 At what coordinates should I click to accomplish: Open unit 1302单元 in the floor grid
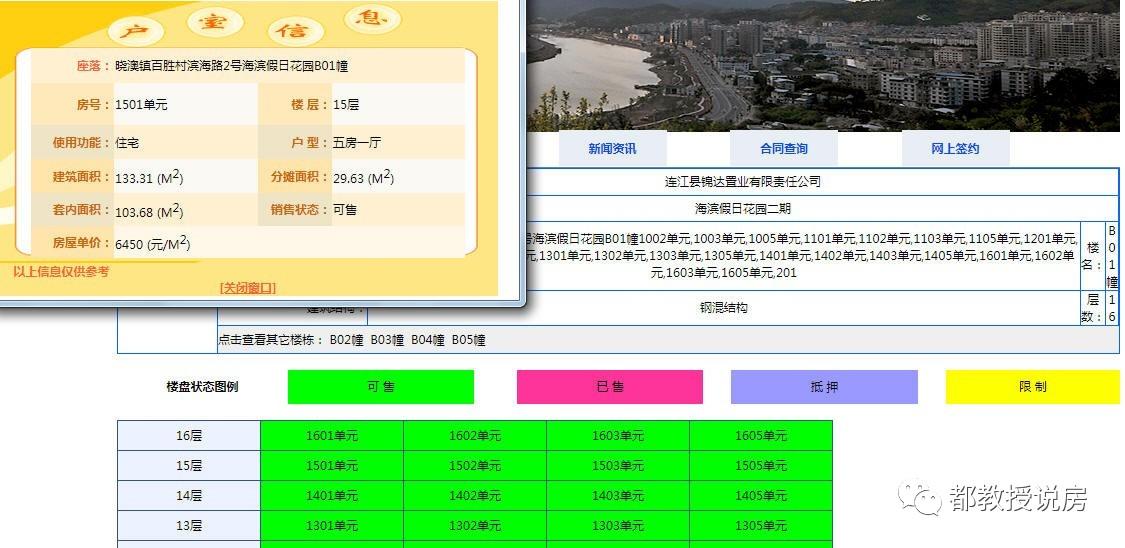tap(475, 526)
